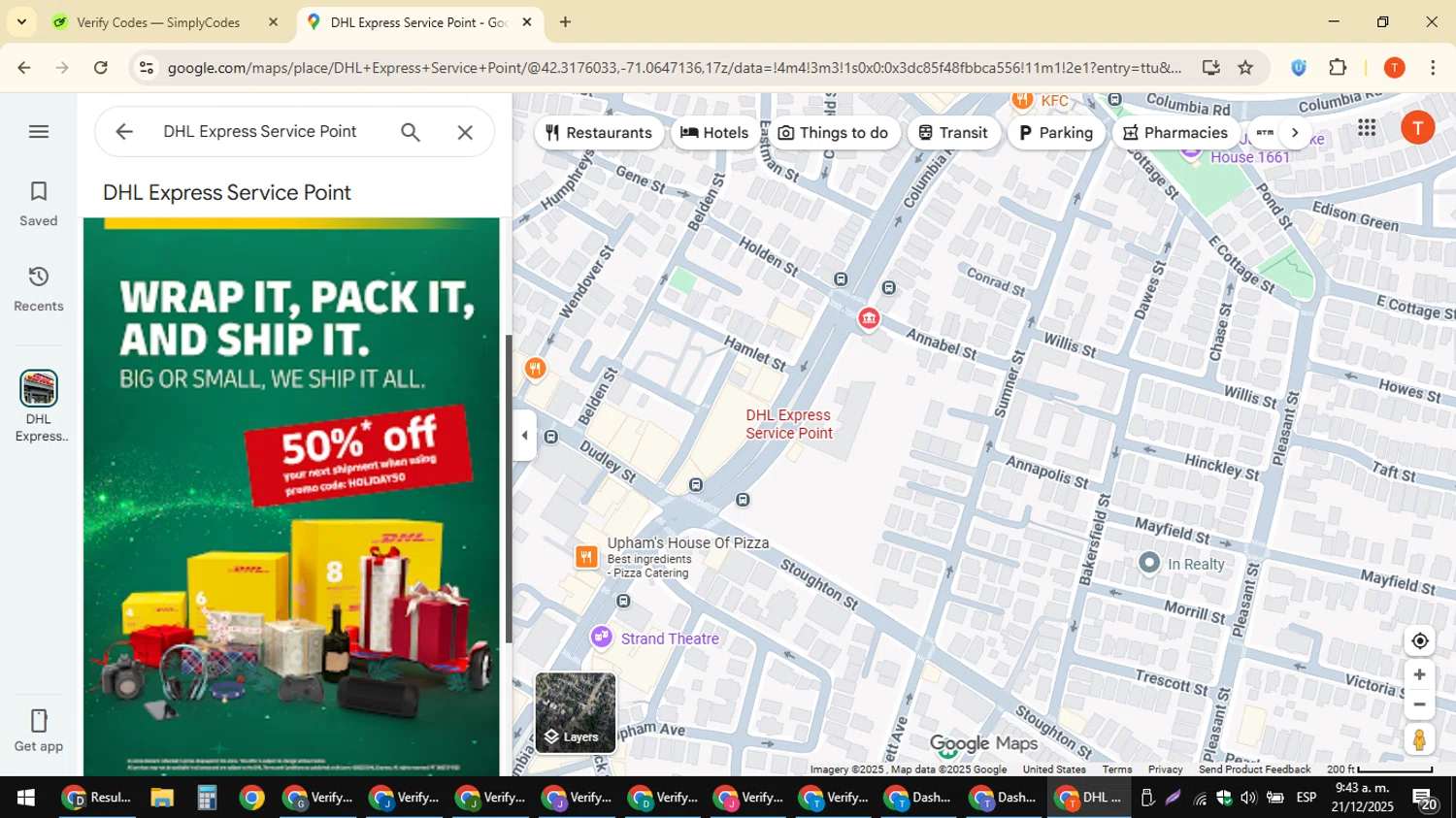Open the Chrome three-dot menu
Screen dimensions: 1456x818
[x=1433, y=68]
